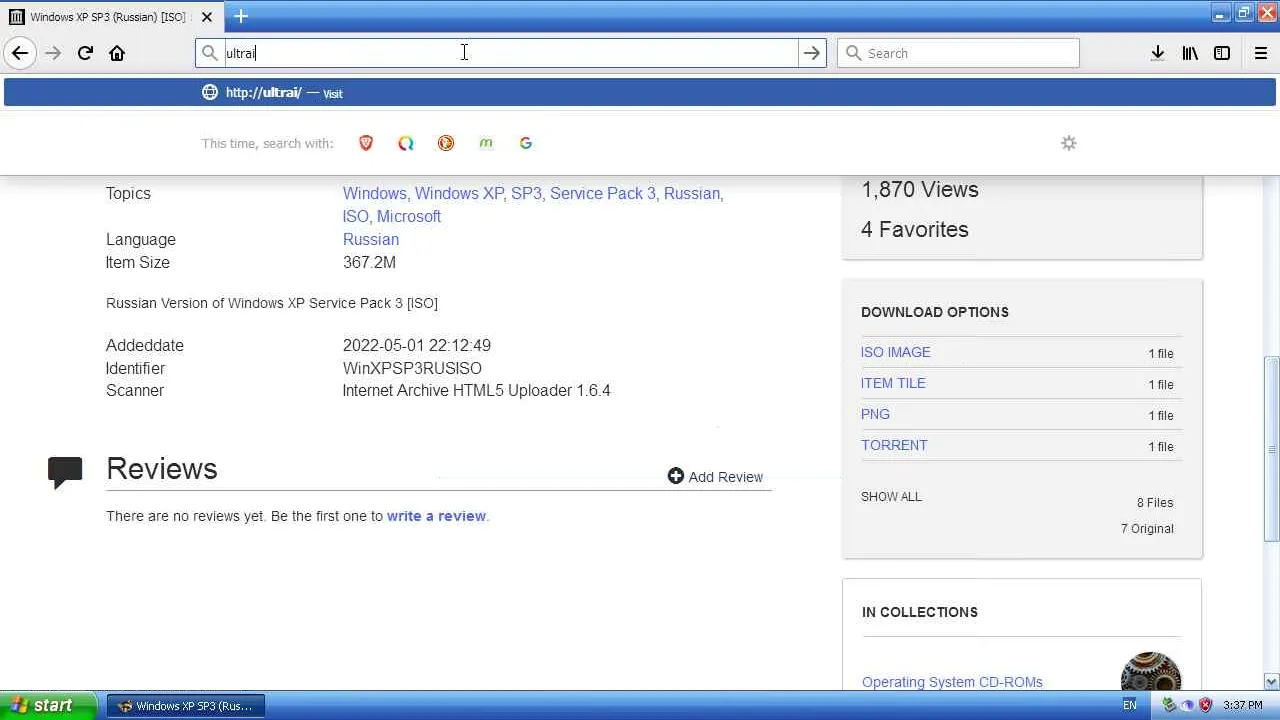The height and width of the screenshot is (720, 1280).
Task: Click the EN language indicator
Action: [x=1129, y=705]
